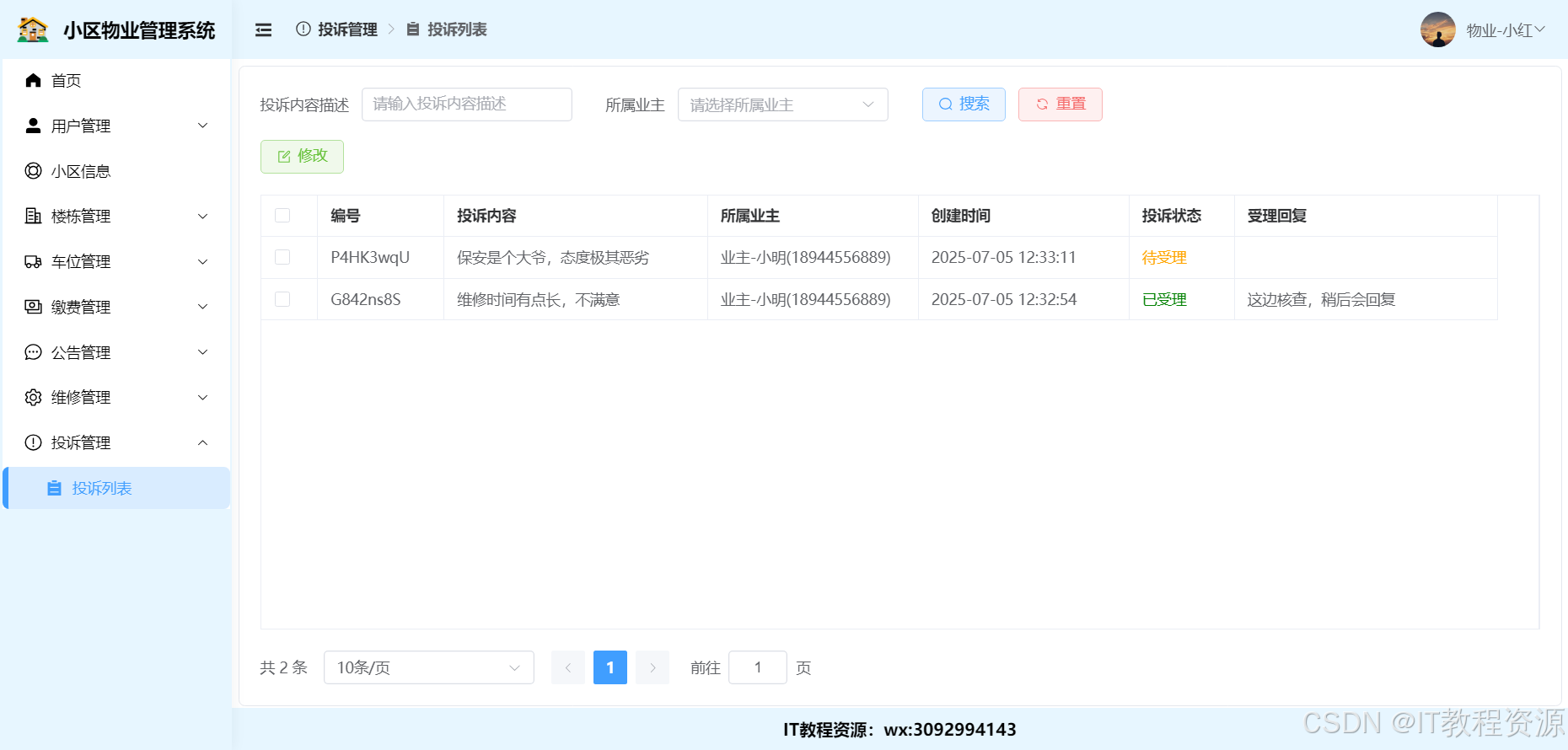The image size is (1568, 750).
Task: Open the 维修管理 menu label
Action: point(81,397)
